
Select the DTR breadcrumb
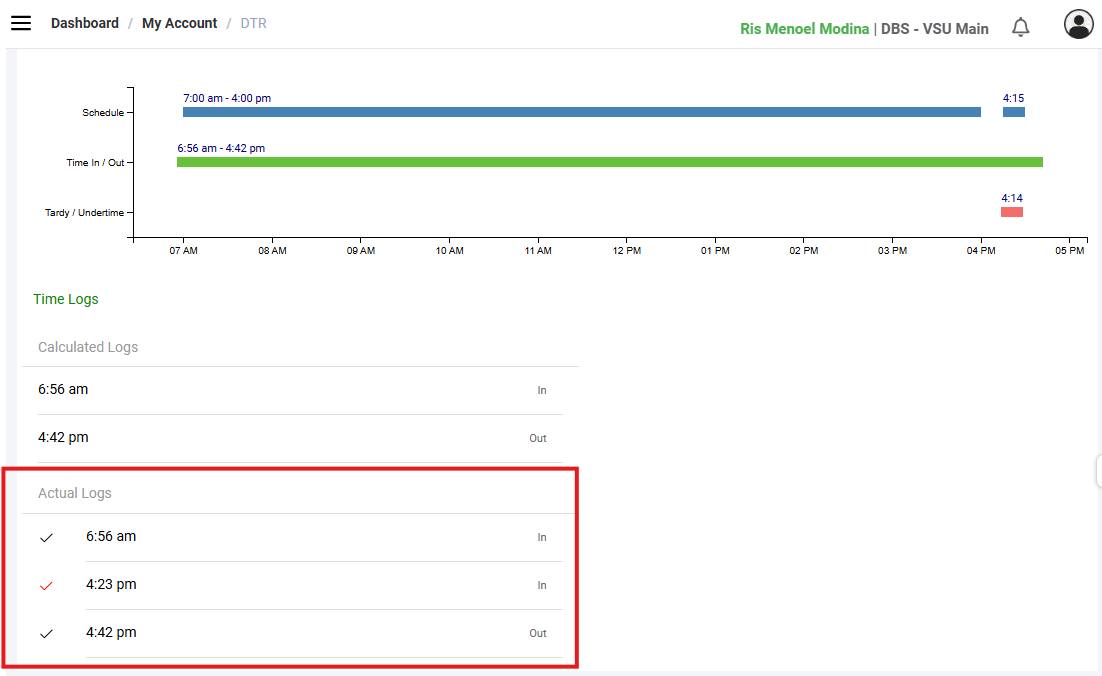point(253,23)
